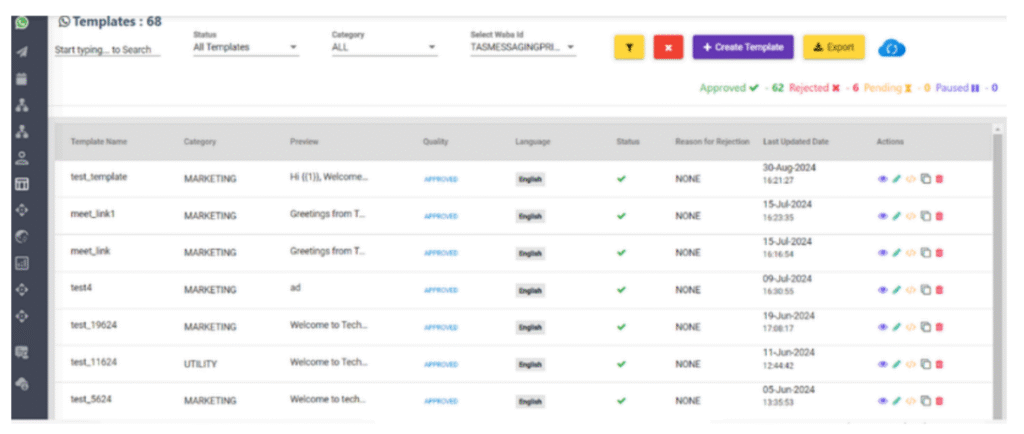Preview test_template with the eye icon
The image size is (1024, 434).
[x=883, y=179]
